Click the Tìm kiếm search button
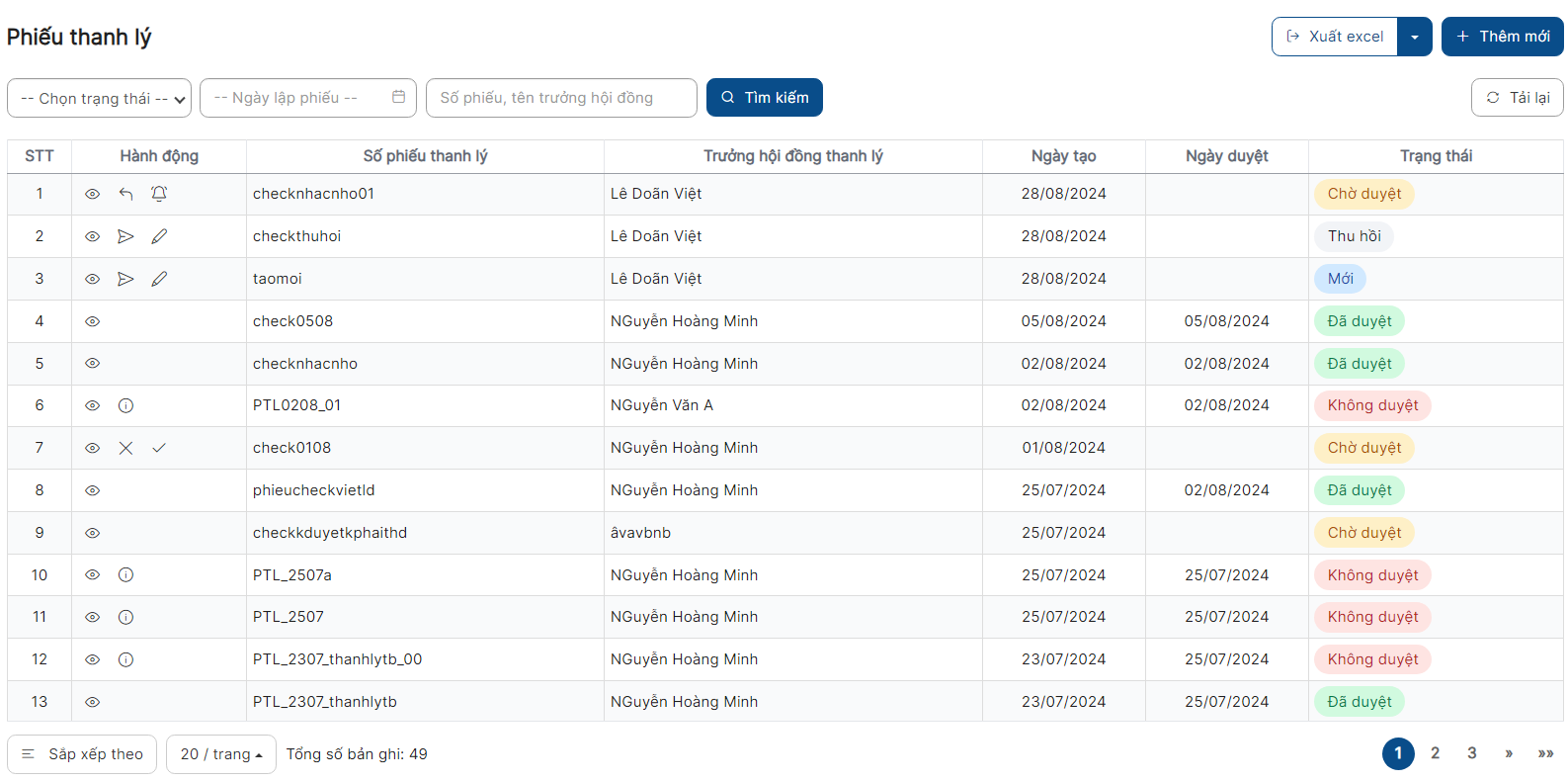The height and width of the screenshot is (782, 1568). (x=765, y=98)
